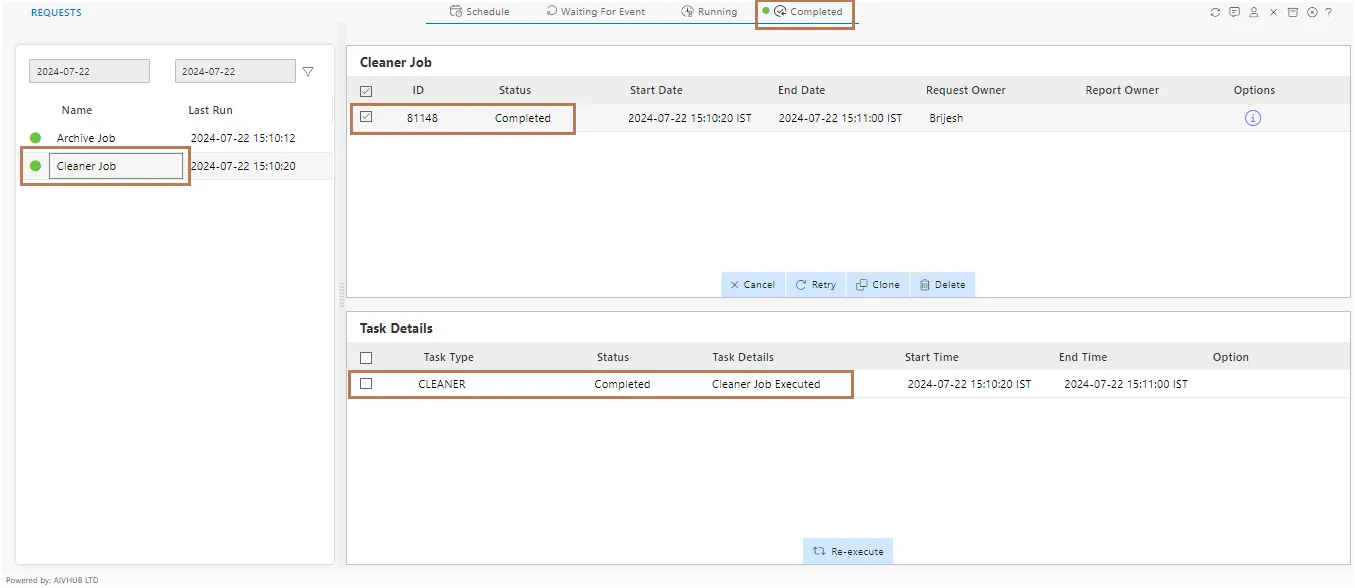
Task: Click the Last Run column header
Action: pyautogui.click(x=210, y=110)
